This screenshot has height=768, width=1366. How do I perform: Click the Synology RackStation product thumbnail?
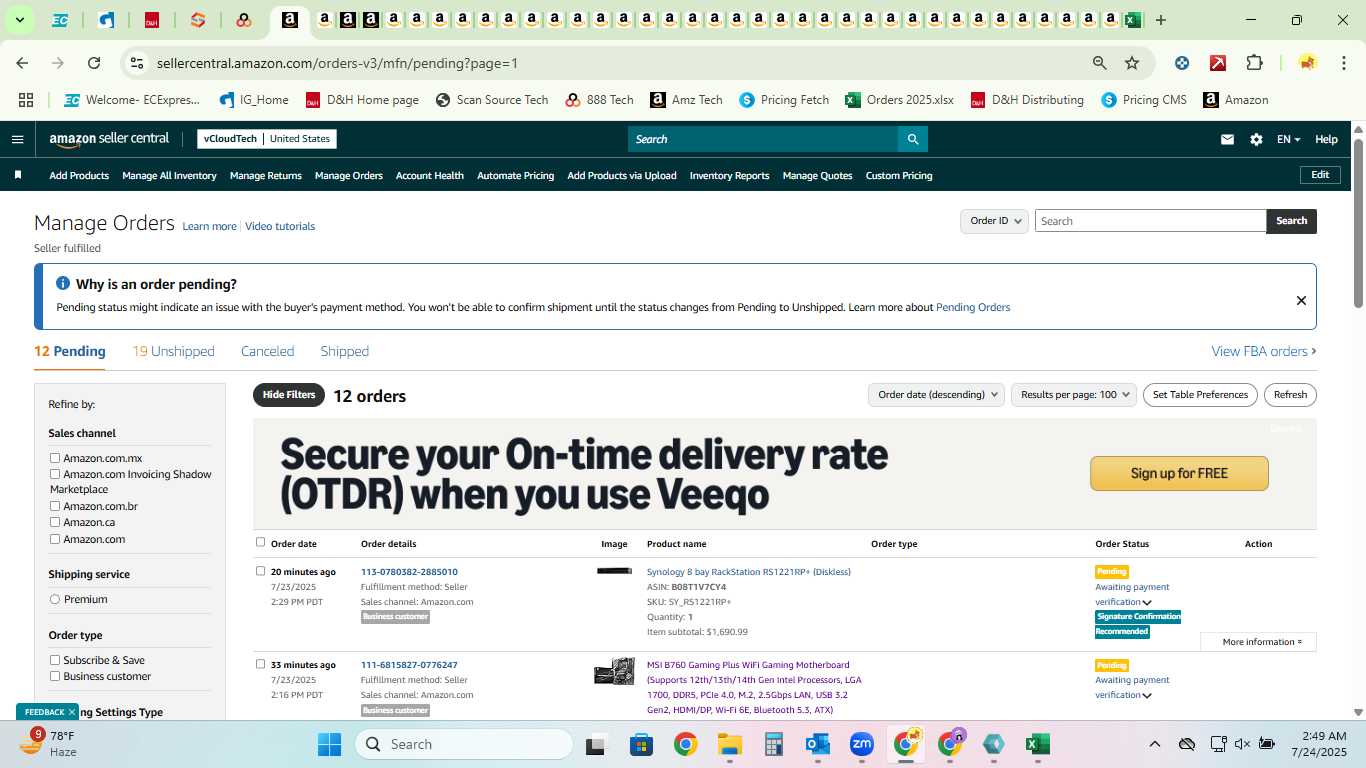pyautogui.click(x=614, y=571)
